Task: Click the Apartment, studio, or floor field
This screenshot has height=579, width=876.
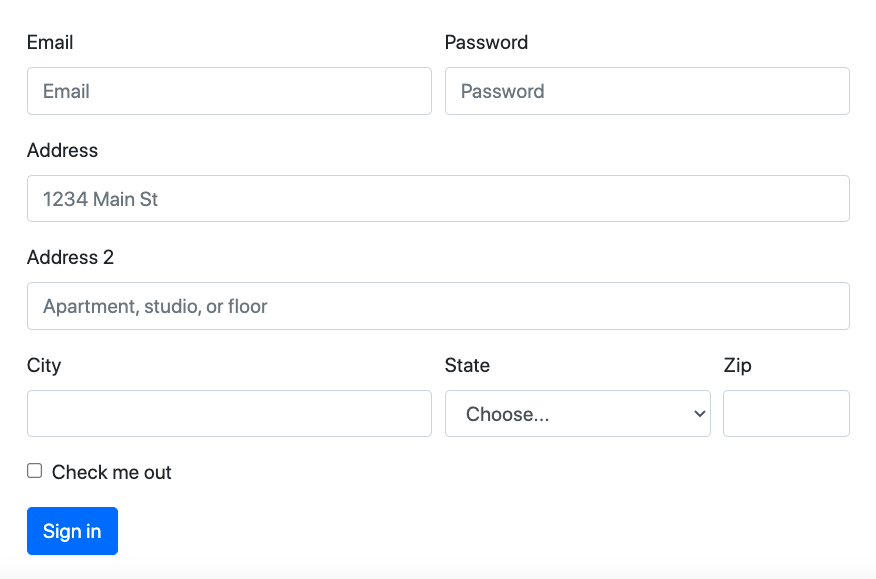Action: 438,306
